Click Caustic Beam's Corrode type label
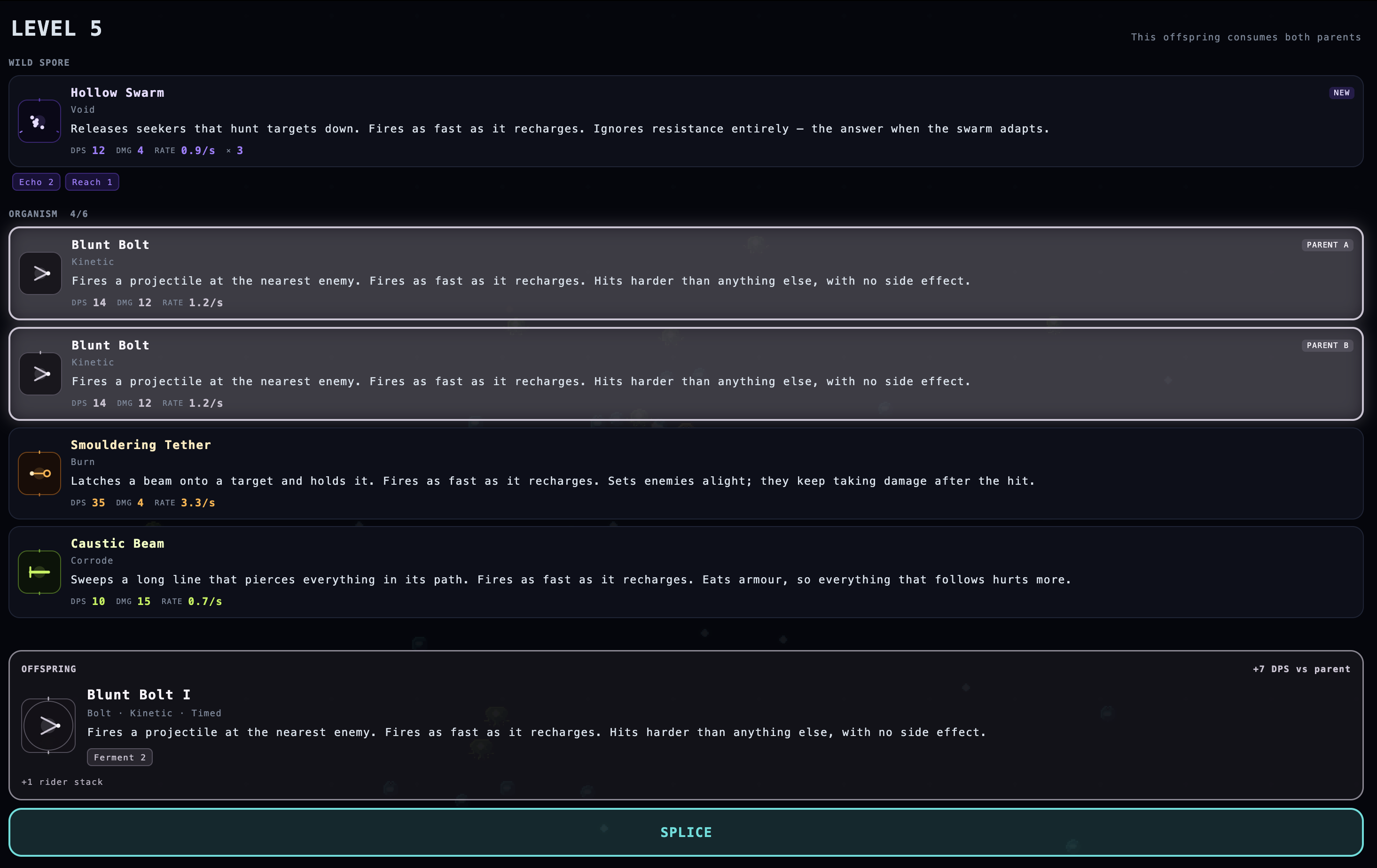The height and width of the screenshot is (868, 1377). click(92, 560)
